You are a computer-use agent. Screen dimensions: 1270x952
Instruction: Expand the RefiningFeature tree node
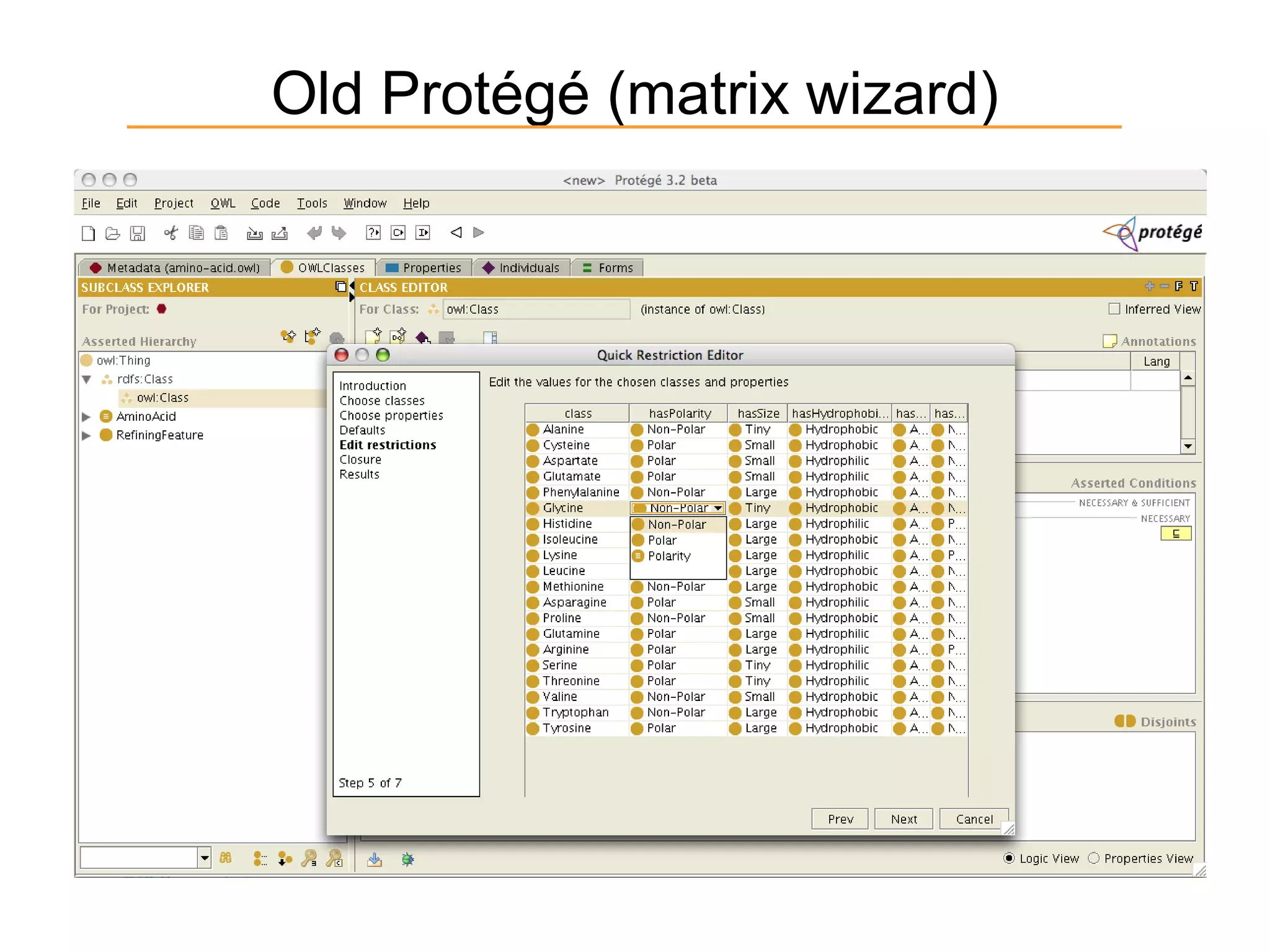point(87,435)
